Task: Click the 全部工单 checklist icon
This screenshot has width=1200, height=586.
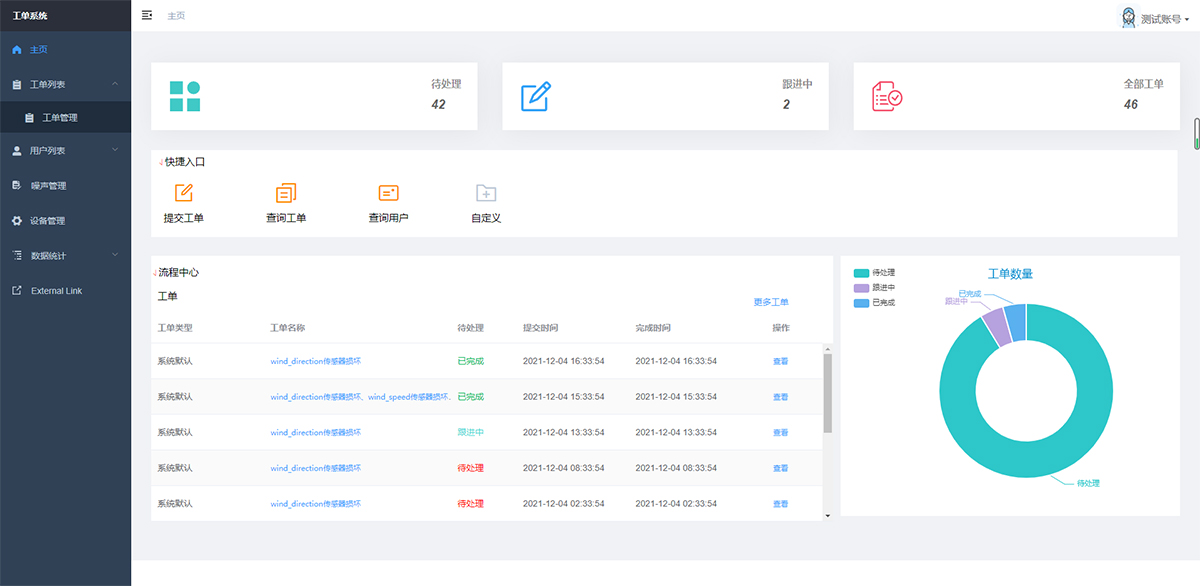Action: coord(887,96)
